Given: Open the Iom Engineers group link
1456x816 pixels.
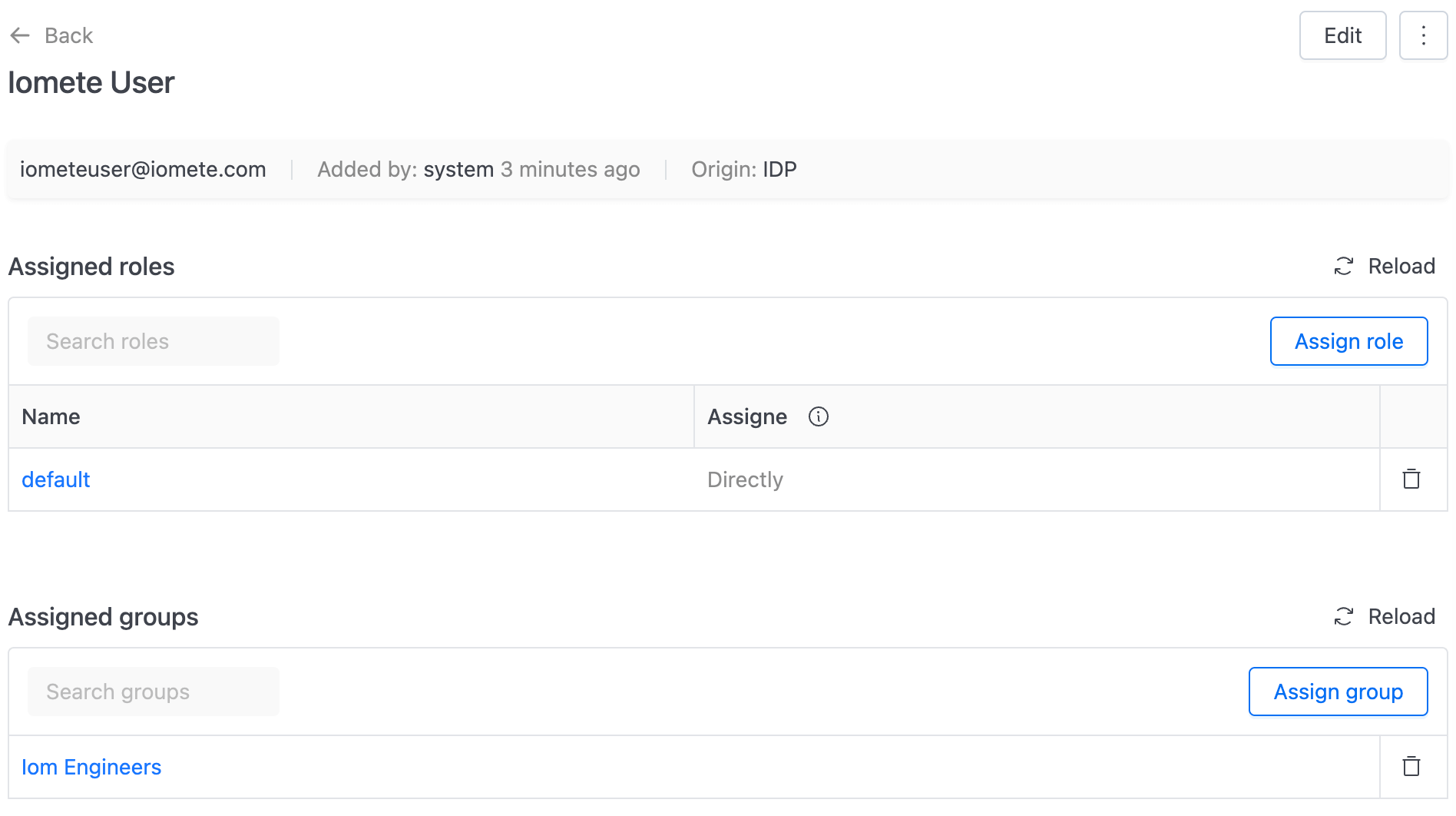Looking at the screenshot, I should [x=91, y=767].
